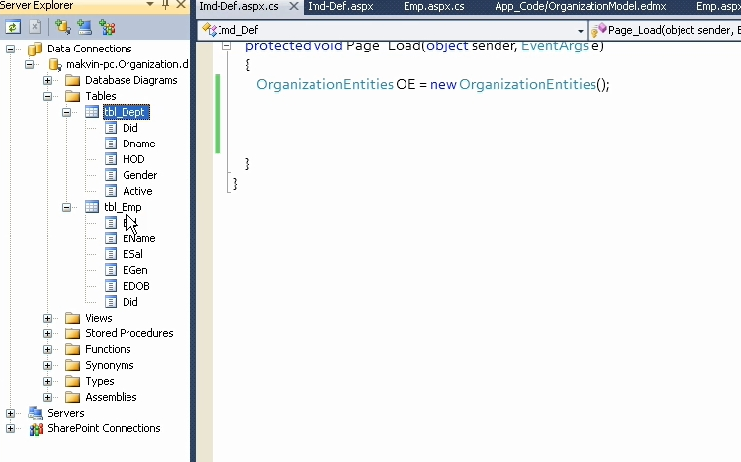Image resolution: width=741 pixels, height=462 pixels.
Task: Click the Refresh icon in Server Explorer
Action: pyautogui.click(x=14, y=27)
